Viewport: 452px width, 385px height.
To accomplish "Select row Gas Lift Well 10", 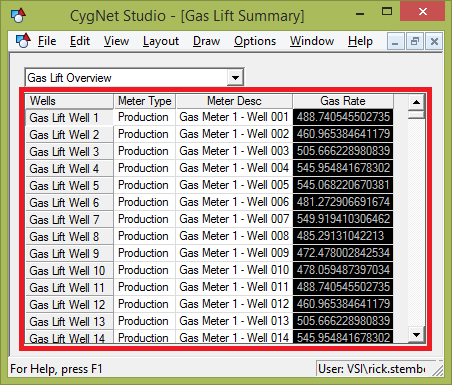I will click(69, 271).
